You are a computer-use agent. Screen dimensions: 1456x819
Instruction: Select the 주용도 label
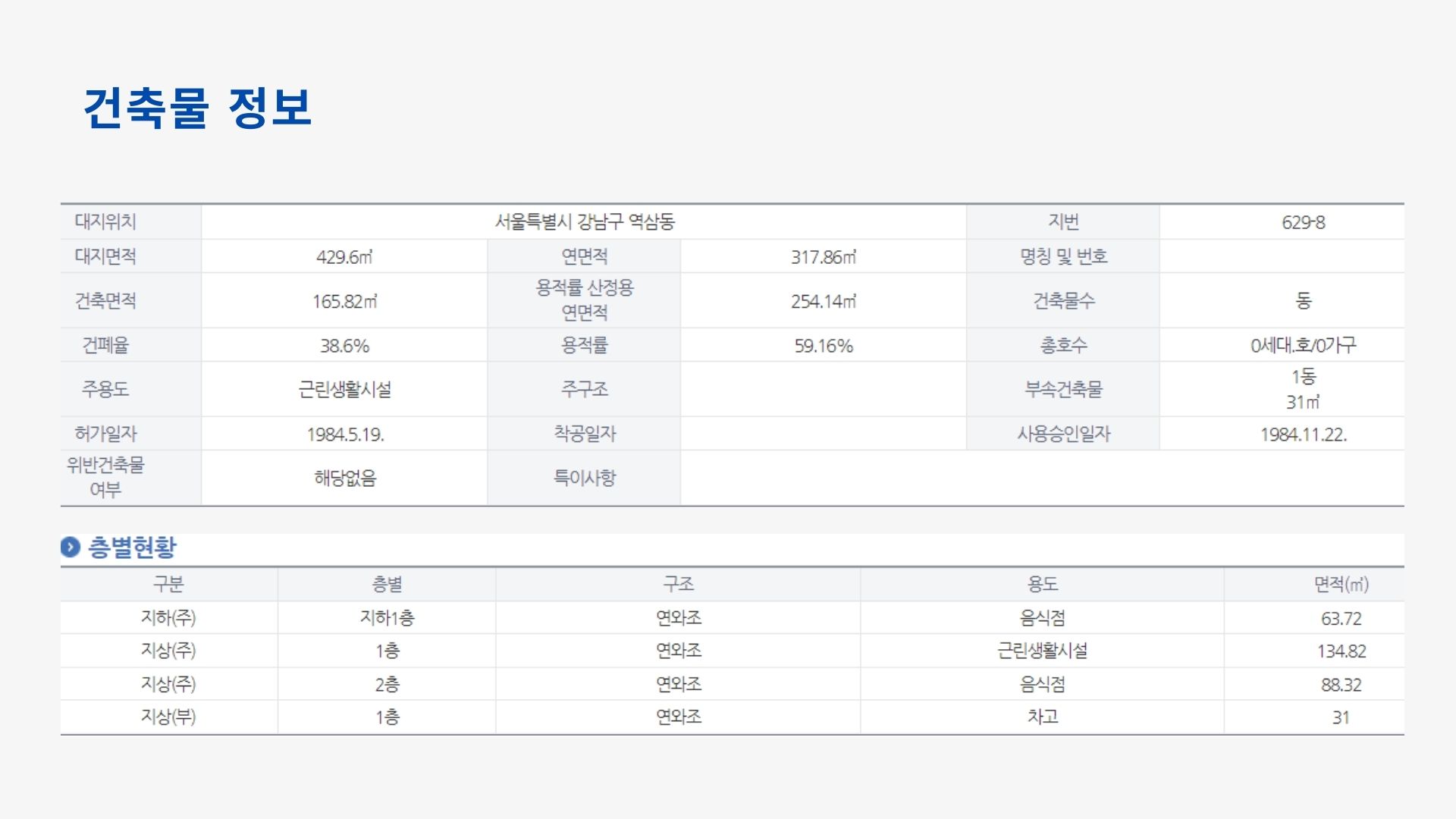point(105,389)
